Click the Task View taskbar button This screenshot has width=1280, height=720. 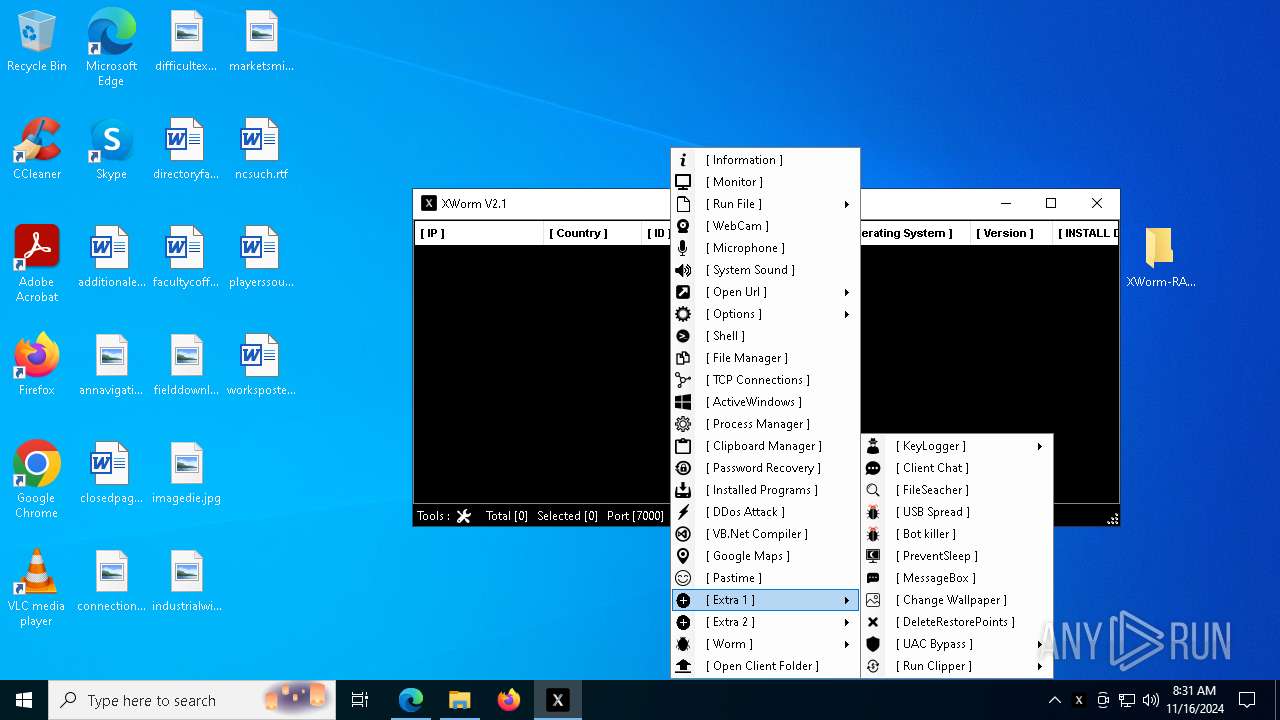[x=360, y=700]
